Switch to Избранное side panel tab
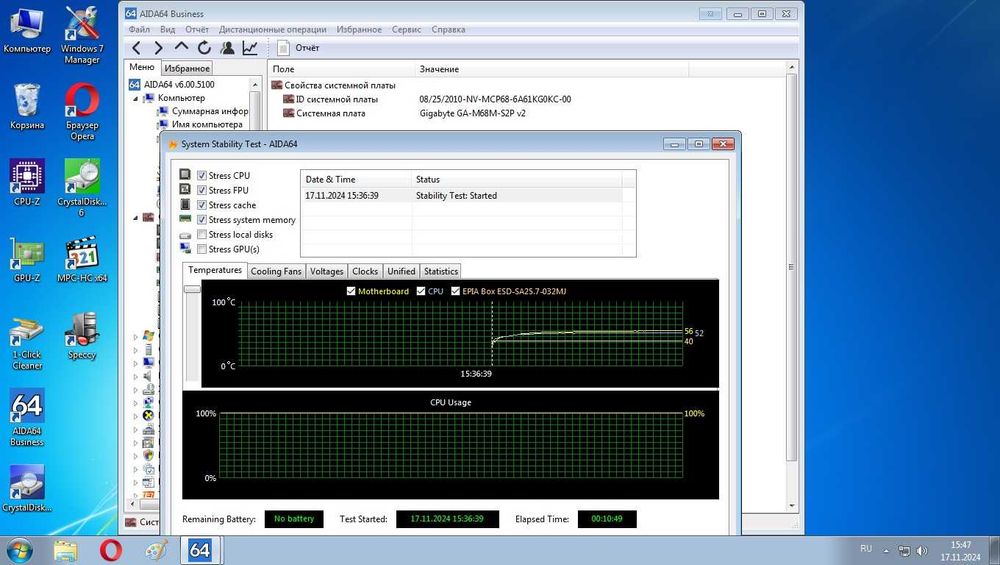This screenshot has height=565, width=1000. click(x=187, y=68)
